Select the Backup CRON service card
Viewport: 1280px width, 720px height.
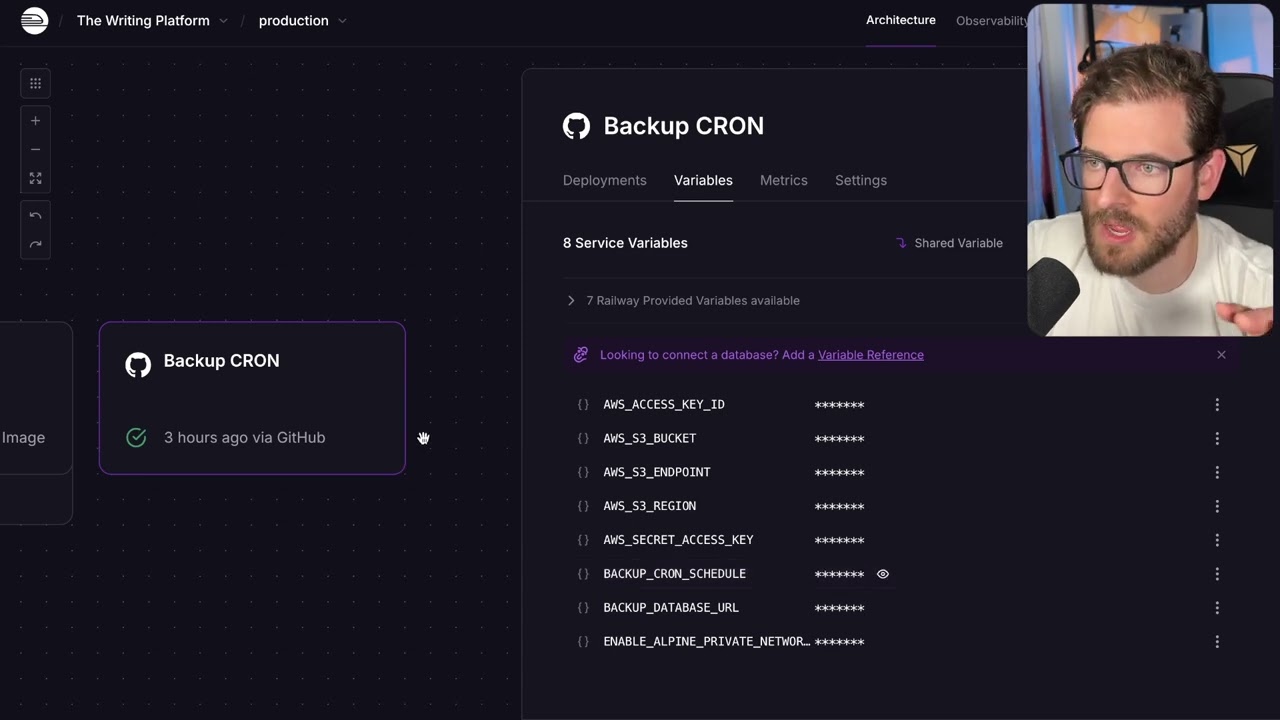pos(252,398)
